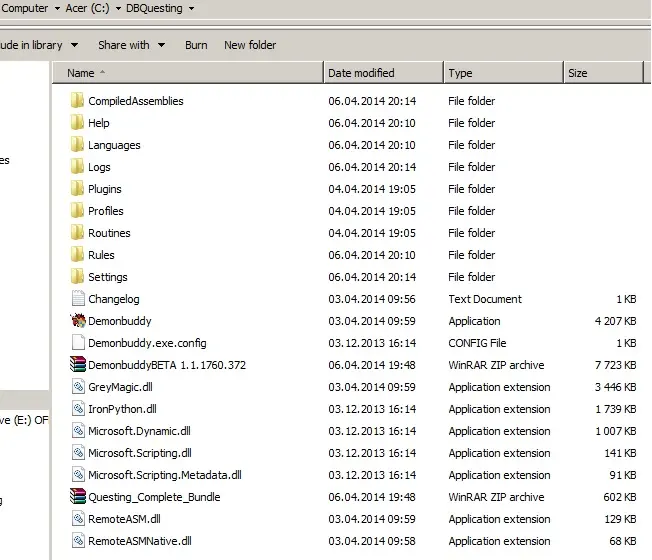
Task: Open the Demonbuddy application icon
Action: click(x=79, y=321)
